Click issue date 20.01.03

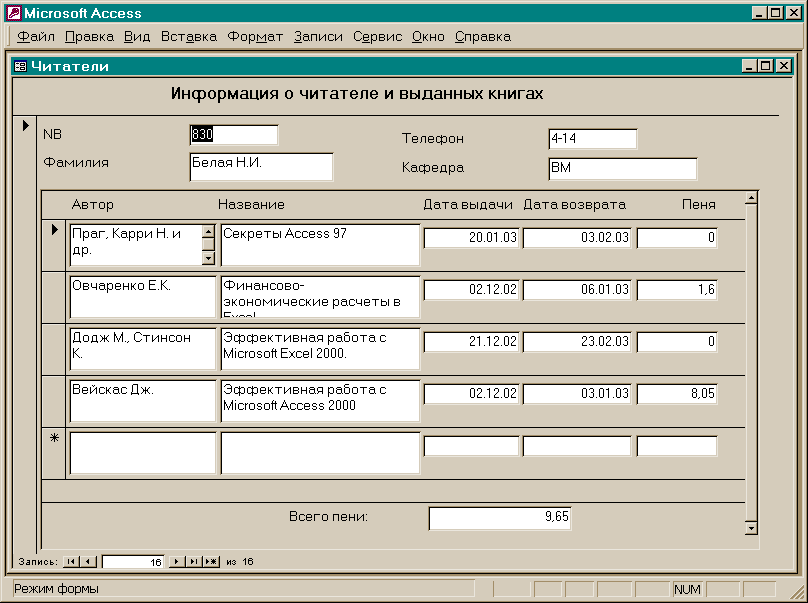(471, 238)
